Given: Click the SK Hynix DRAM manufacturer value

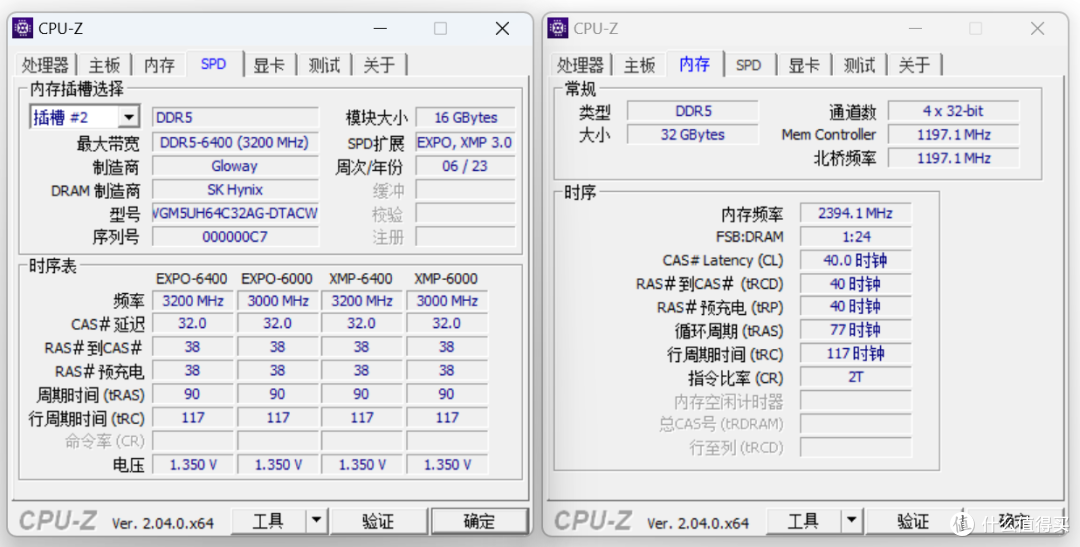Looking at the screenshot, I should click(x=235, y=189).
